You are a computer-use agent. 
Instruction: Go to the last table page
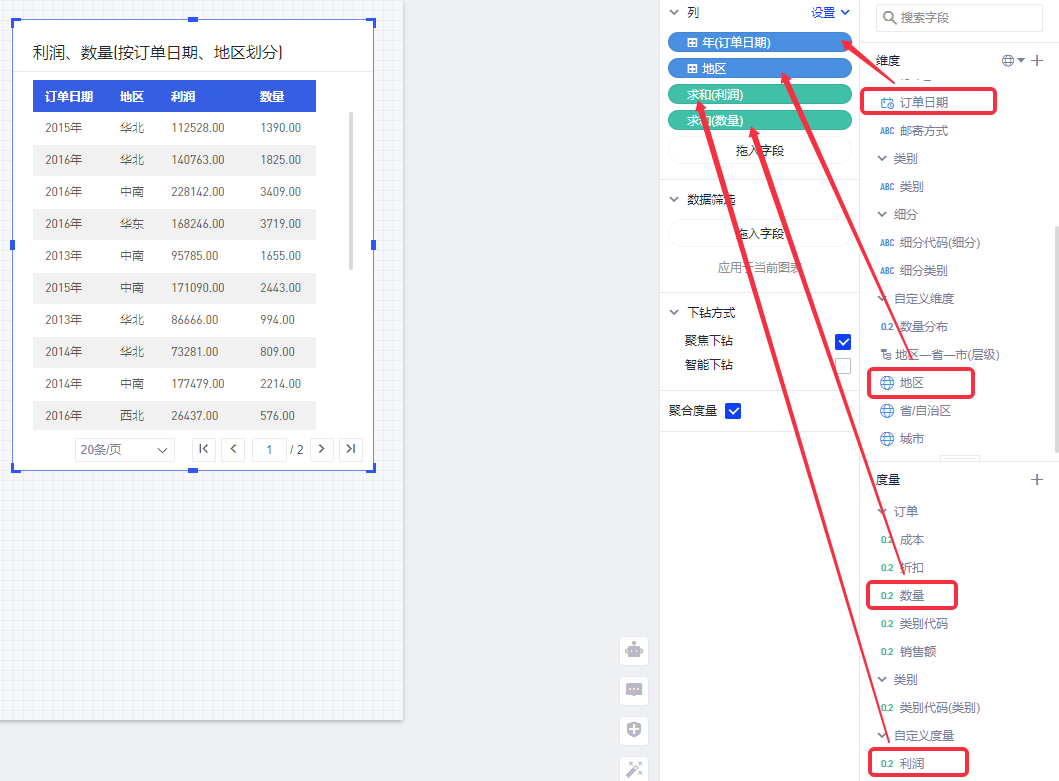pyautogui.click(x=351, y=449)
